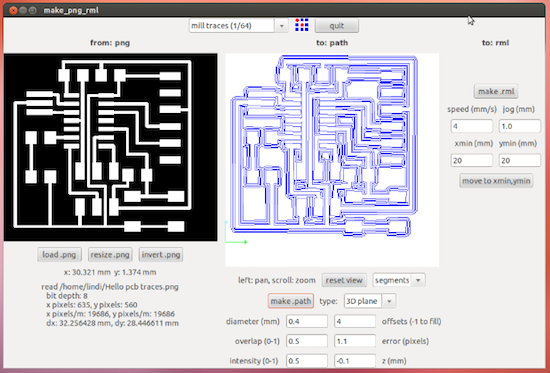Focus the speed (mm/s) field
550x373 pixels.
471,126
